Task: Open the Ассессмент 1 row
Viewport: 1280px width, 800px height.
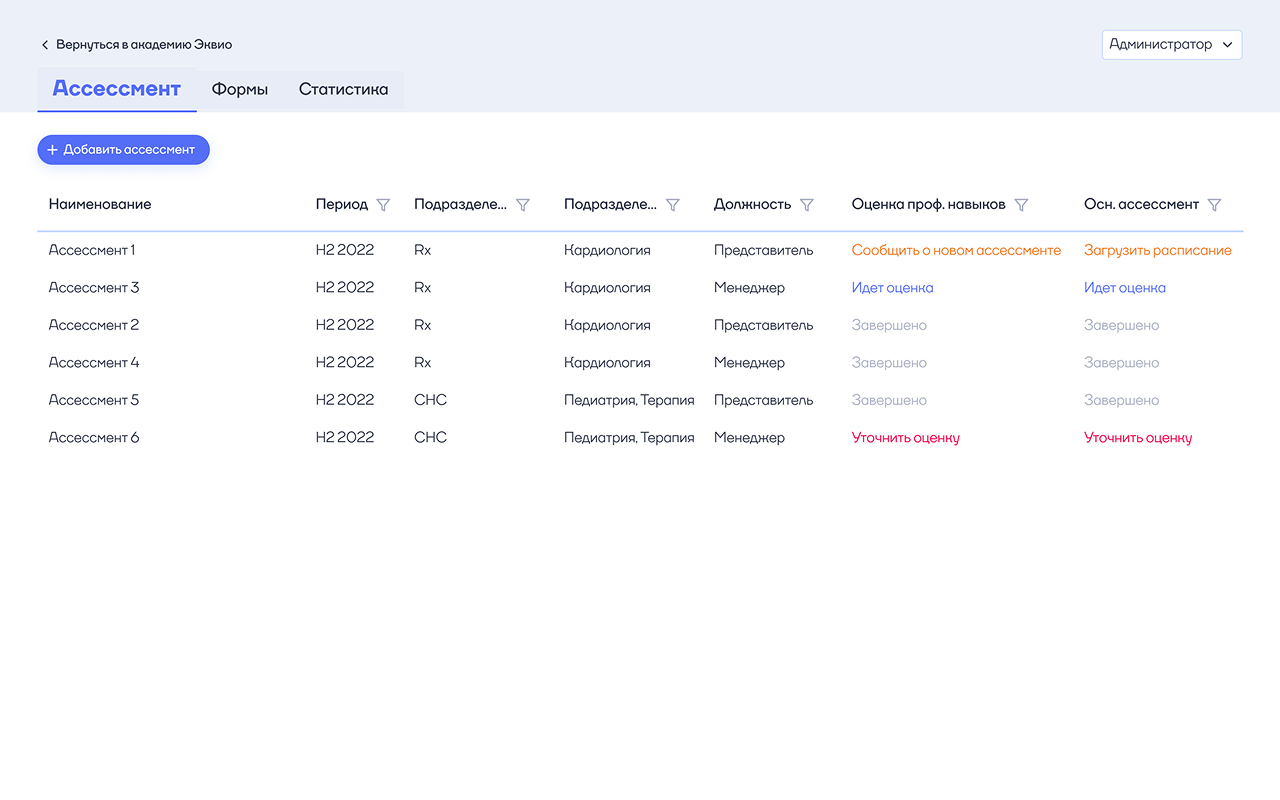Action: click(92, 251)
